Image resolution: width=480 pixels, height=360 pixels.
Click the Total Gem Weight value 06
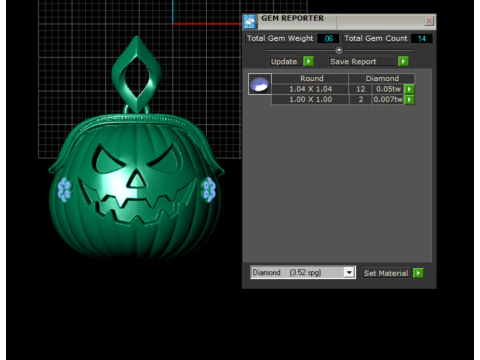tap(328, 38)
